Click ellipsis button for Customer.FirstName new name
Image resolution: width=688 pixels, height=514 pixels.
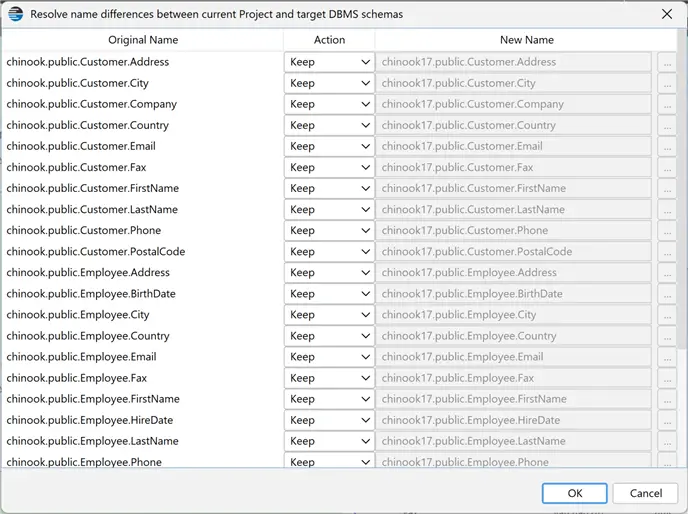[x=667, y=188]
